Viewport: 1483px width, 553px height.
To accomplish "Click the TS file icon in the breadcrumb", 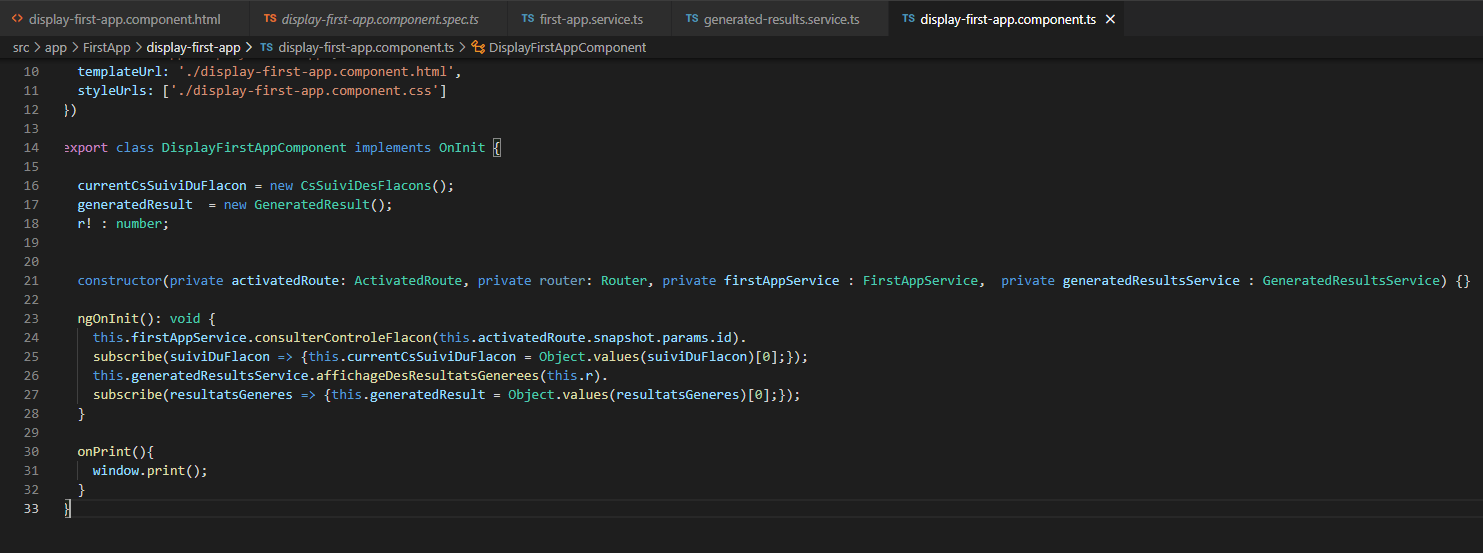I will click(266, 47).
